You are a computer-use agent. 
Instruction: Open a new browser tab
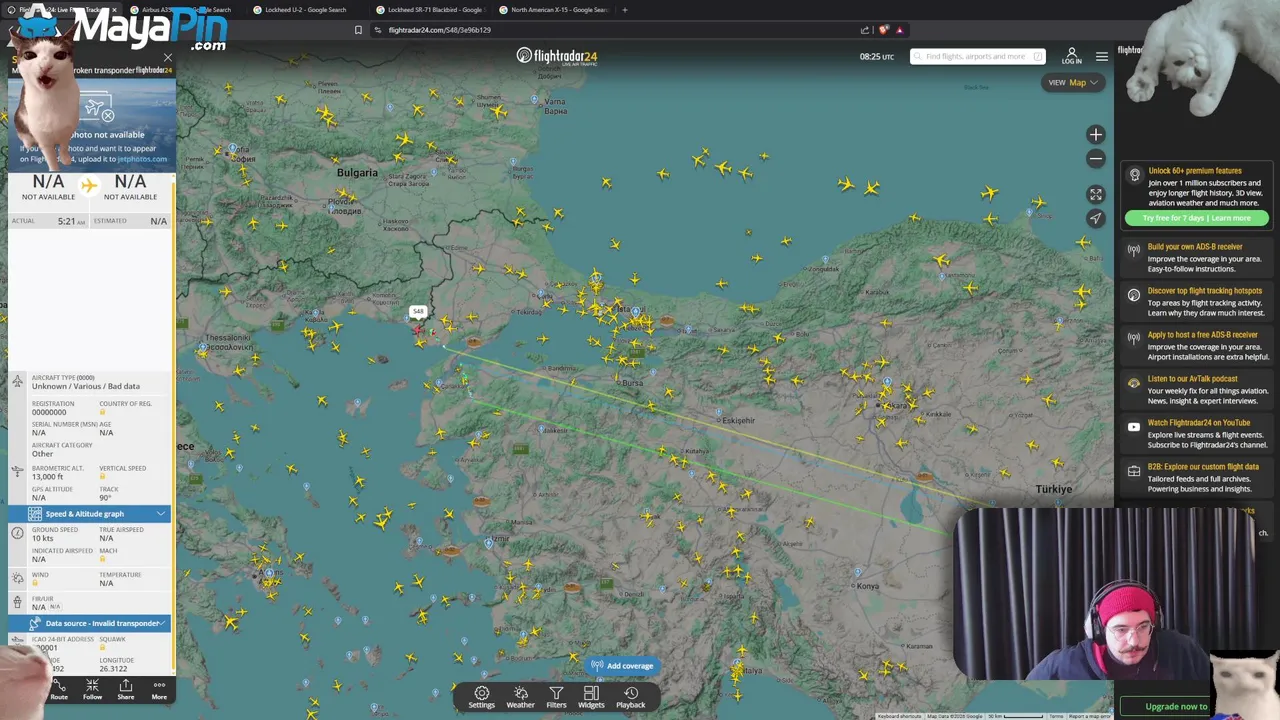click(x=624, y=10)
